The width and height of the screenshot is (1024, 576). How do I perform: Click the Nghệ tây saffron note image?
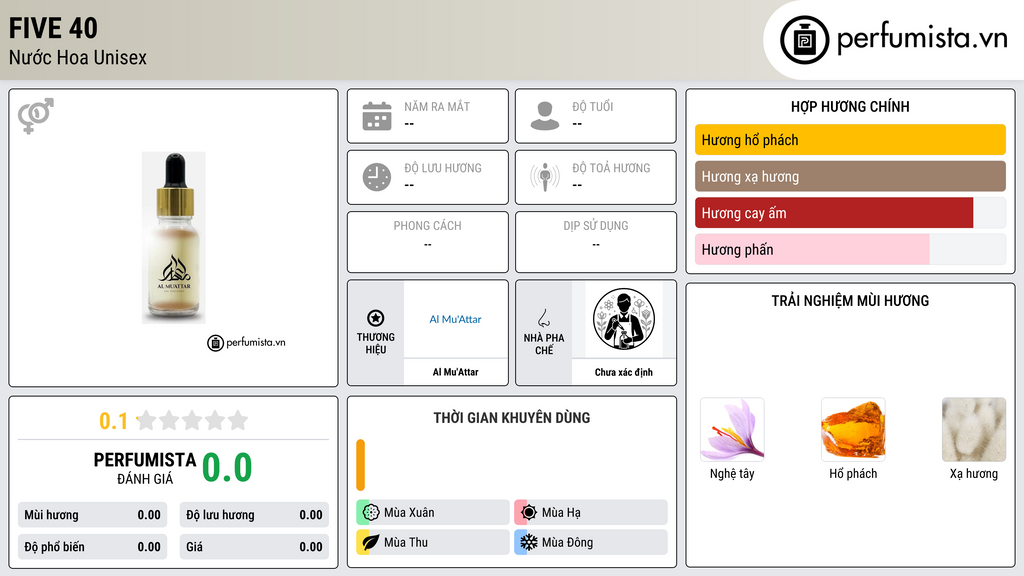(732, 429)
